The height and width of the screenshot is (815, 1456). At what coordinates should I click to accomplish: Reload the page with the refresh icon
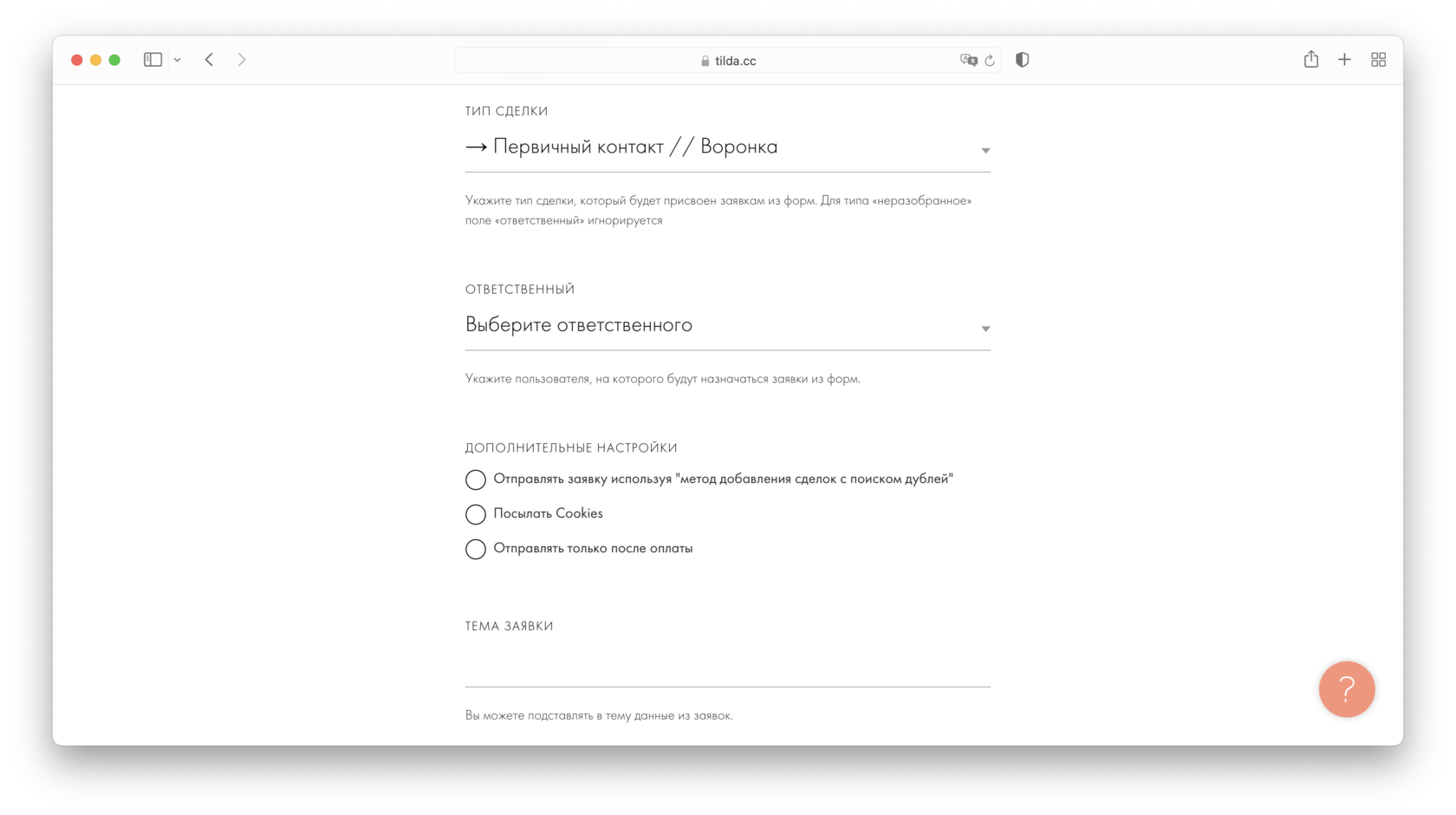[x=990, y=60]
